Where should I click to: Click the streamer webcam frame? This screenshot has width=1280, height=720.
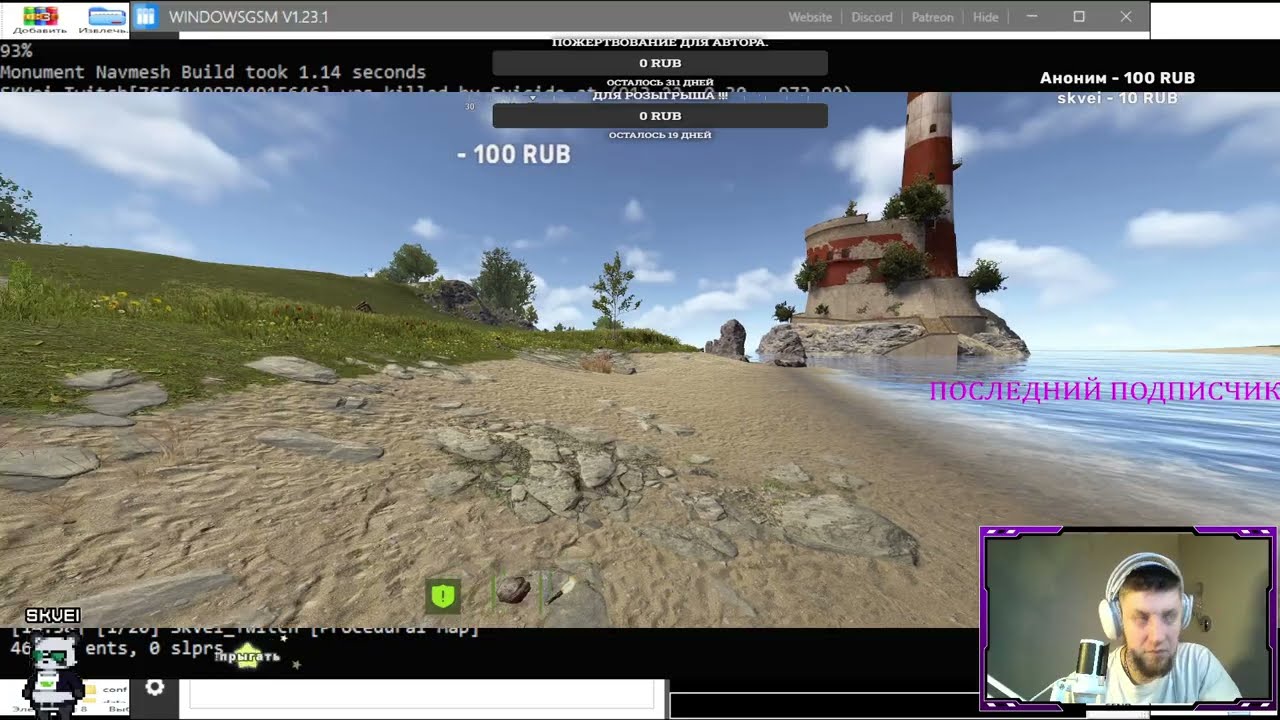(1127, 617)
